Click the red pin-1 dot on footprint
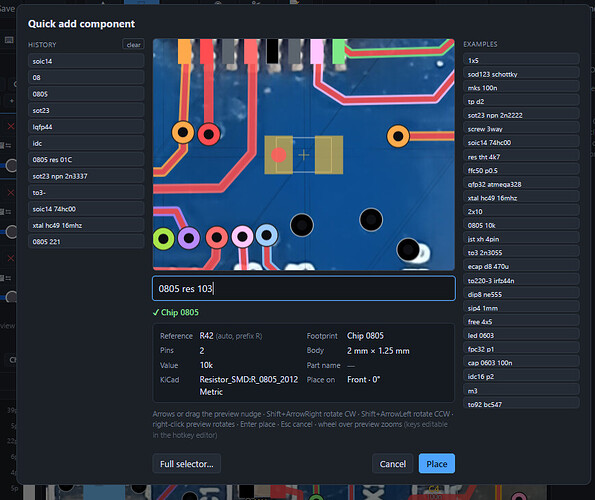The height and width of the screenshot is (500, 595). (x=279, y=155)
